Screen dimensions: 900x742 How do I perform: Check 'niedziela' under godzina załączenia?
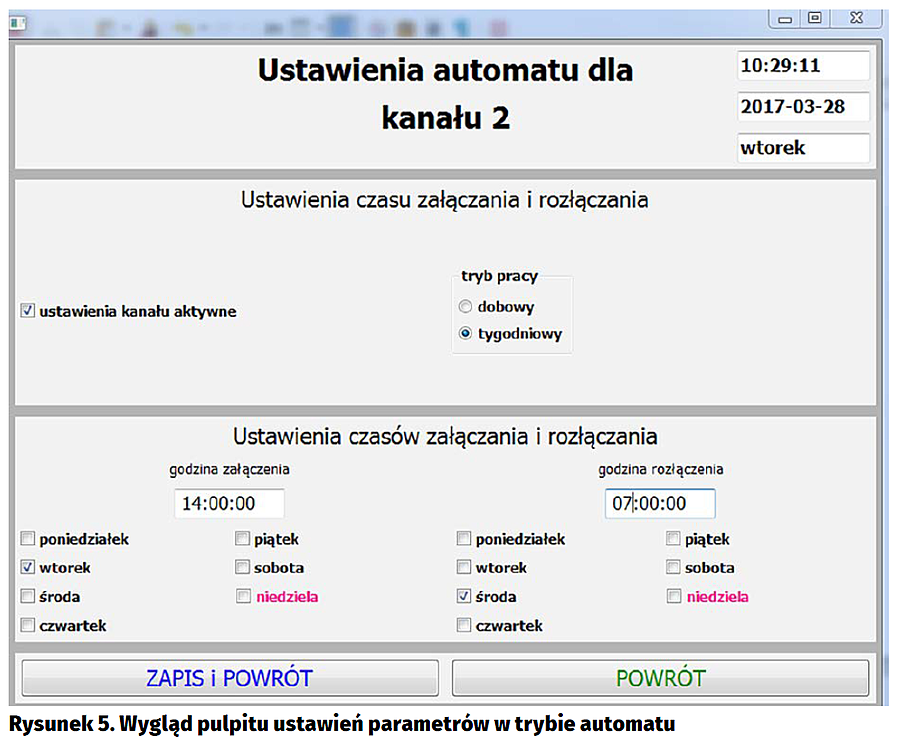pos(243,597)
